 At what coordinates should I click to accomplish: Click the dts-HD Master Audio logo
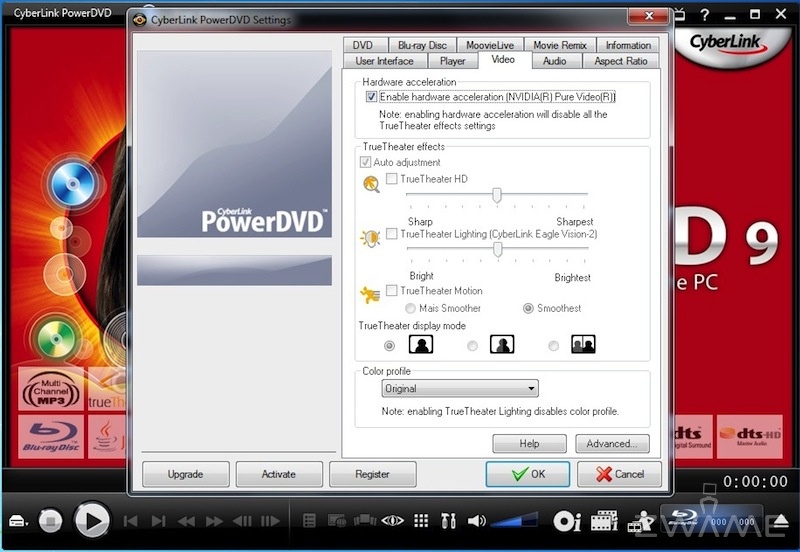coord(749,437)
